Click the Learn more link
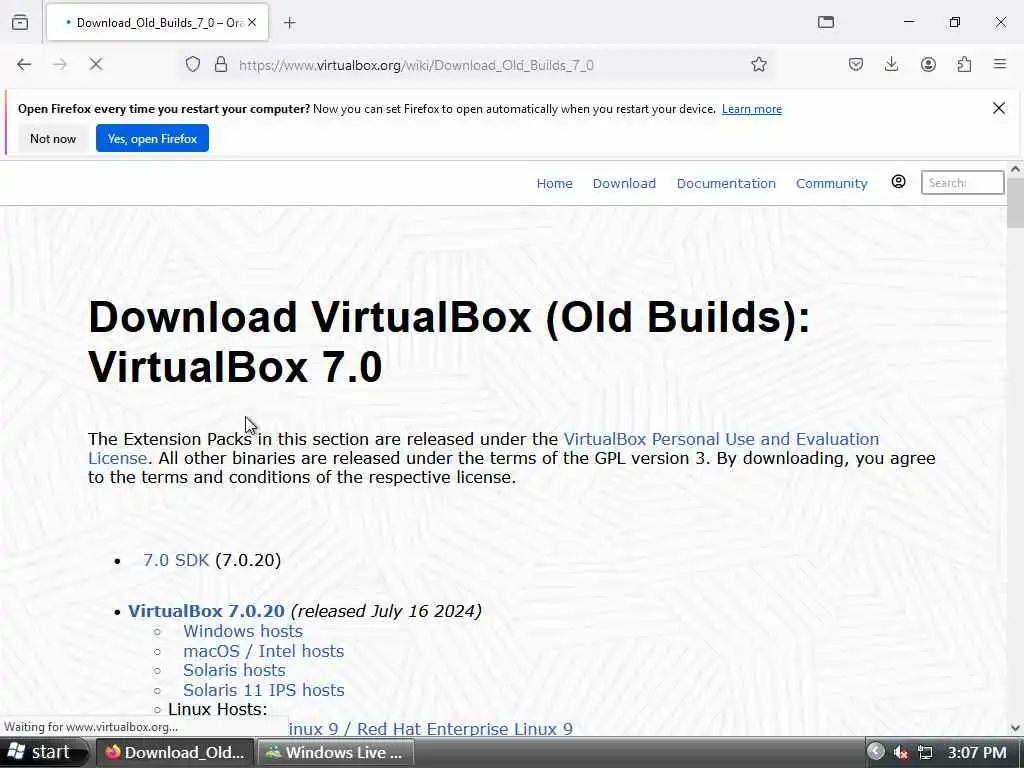Viewport: 1024px width, 768px height. point(752,109)
